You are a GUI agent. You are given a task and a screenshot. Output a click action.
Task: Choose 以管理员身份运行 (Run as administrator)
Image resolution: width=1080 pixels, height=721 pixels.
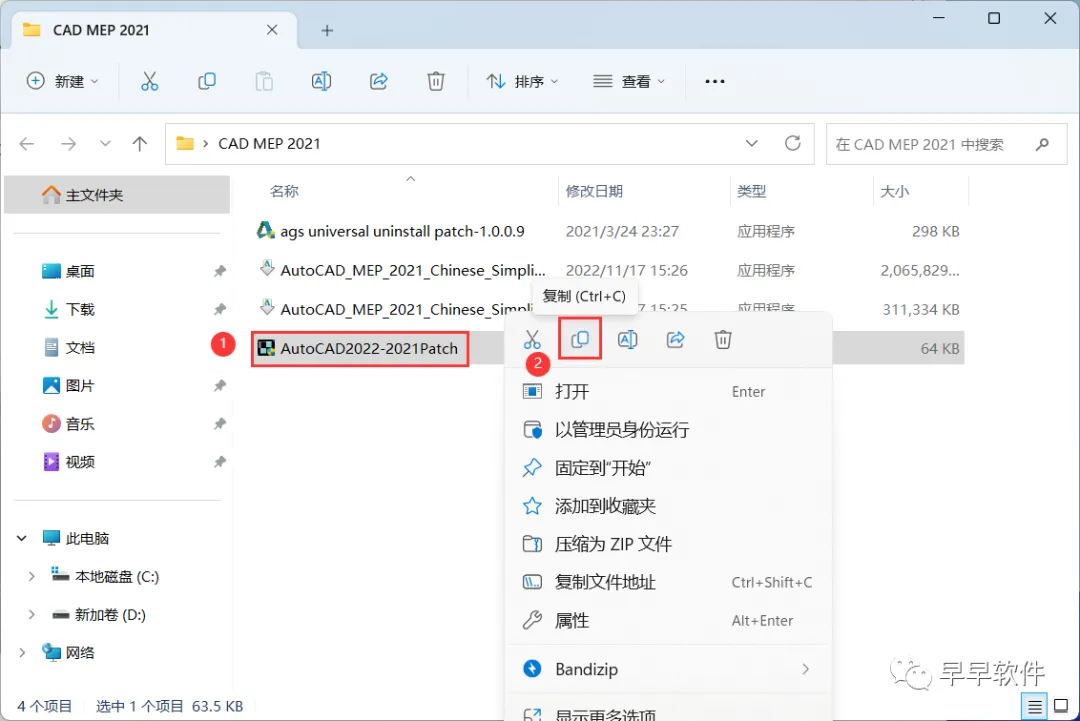(668, 430)
